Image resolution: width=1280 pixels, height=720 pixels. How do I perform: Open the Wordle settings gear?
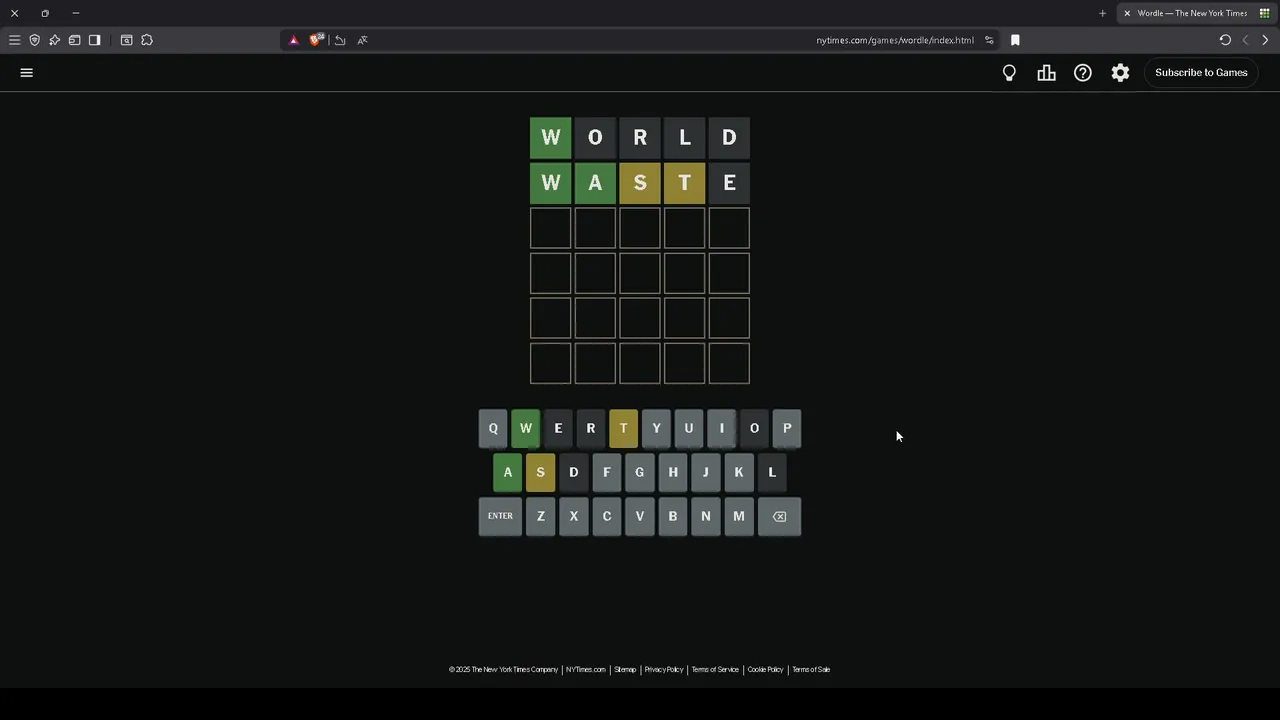(1120, 72)
